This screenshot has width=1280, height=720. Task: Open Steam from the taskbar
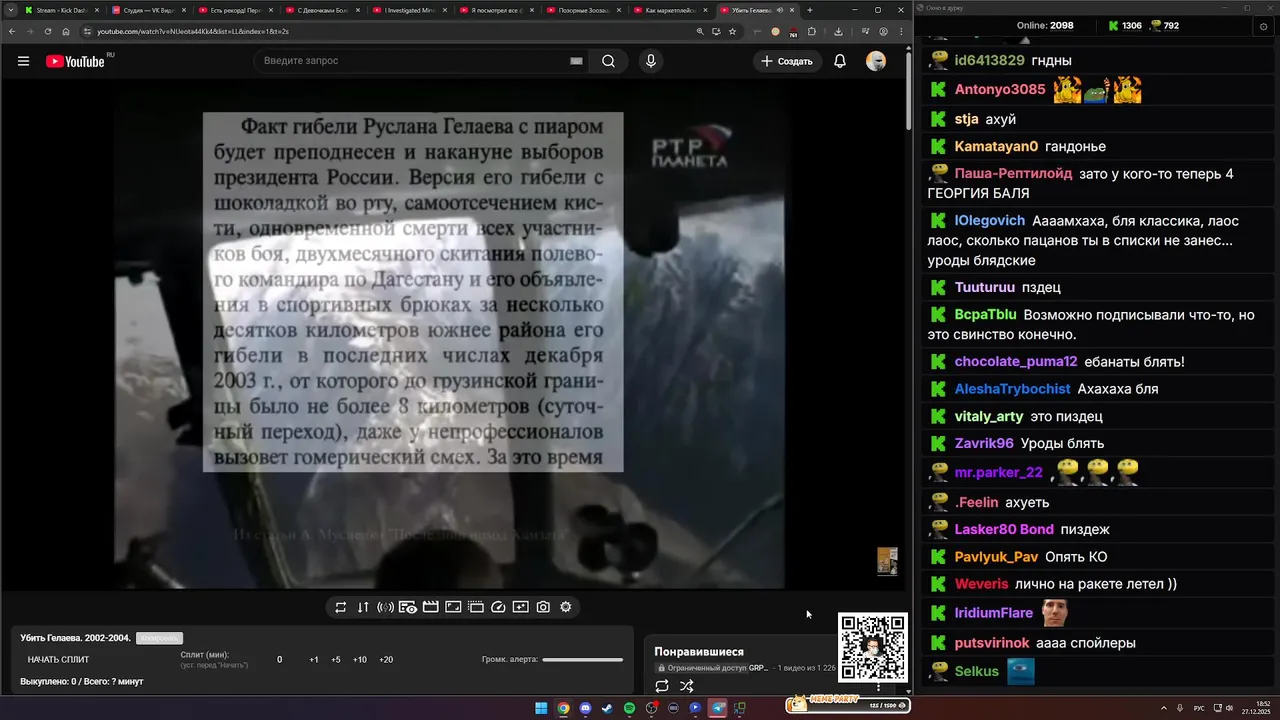(607, 708)
